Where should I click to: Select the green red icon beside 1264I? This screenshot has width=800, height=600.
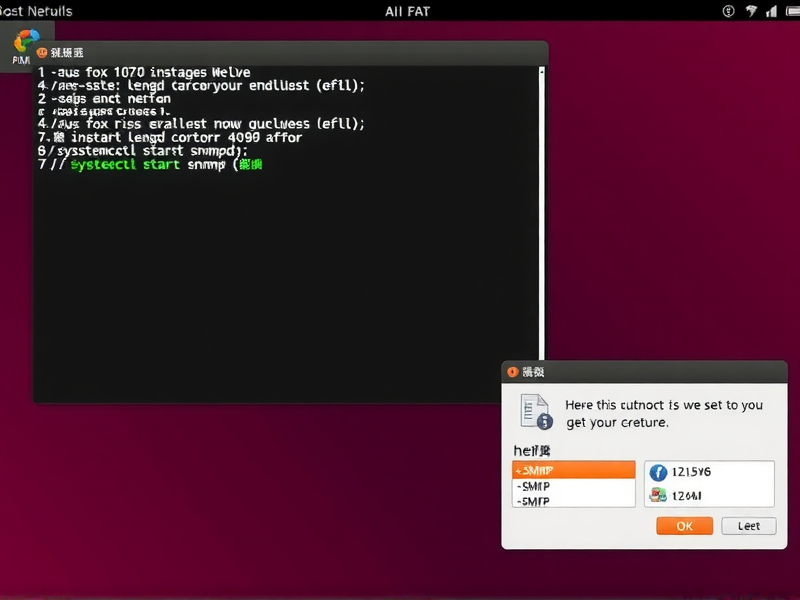(658, 494)
